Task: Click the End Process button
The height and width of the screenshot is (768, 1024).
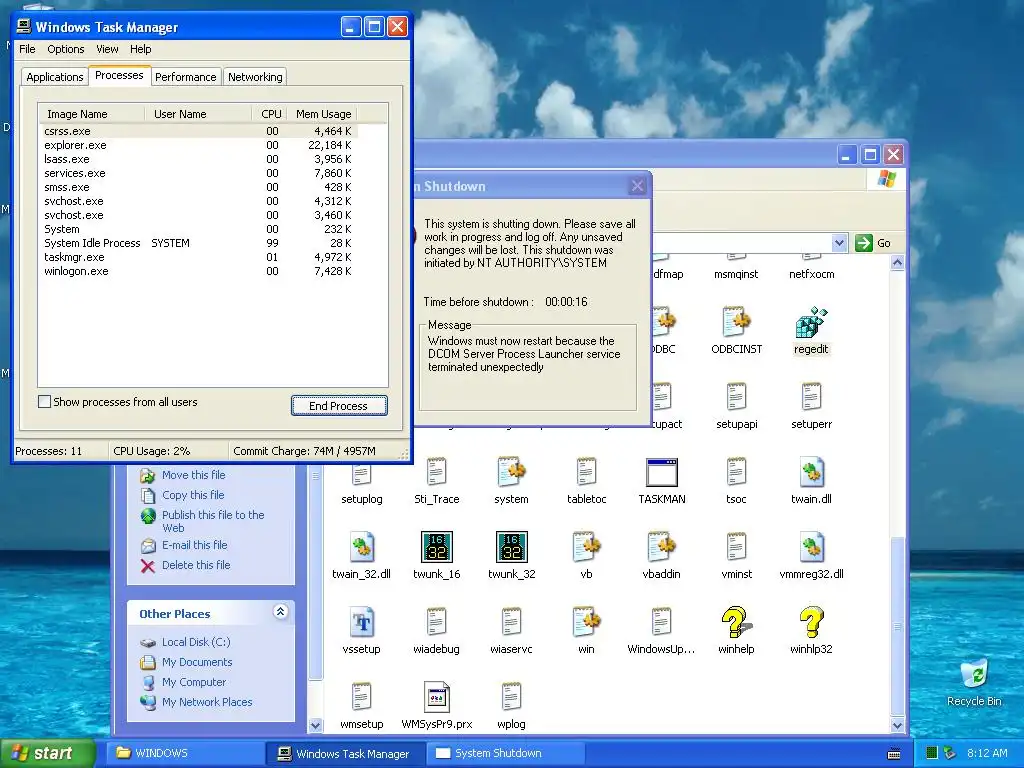Action: [x=339, y=406]
